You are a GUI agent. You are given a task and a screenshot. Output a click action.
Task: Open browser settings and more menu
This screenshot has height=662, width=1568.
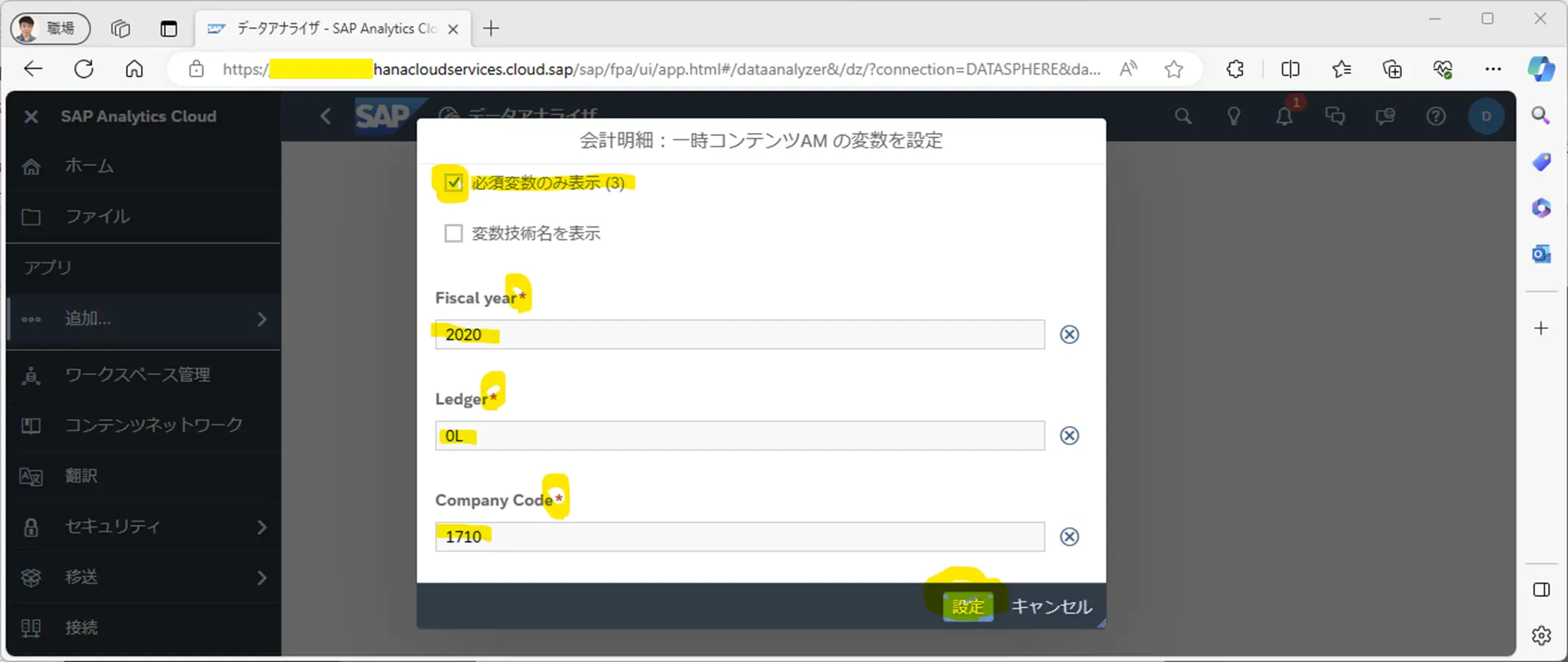pyautogui.click(x=1493, y=69)
